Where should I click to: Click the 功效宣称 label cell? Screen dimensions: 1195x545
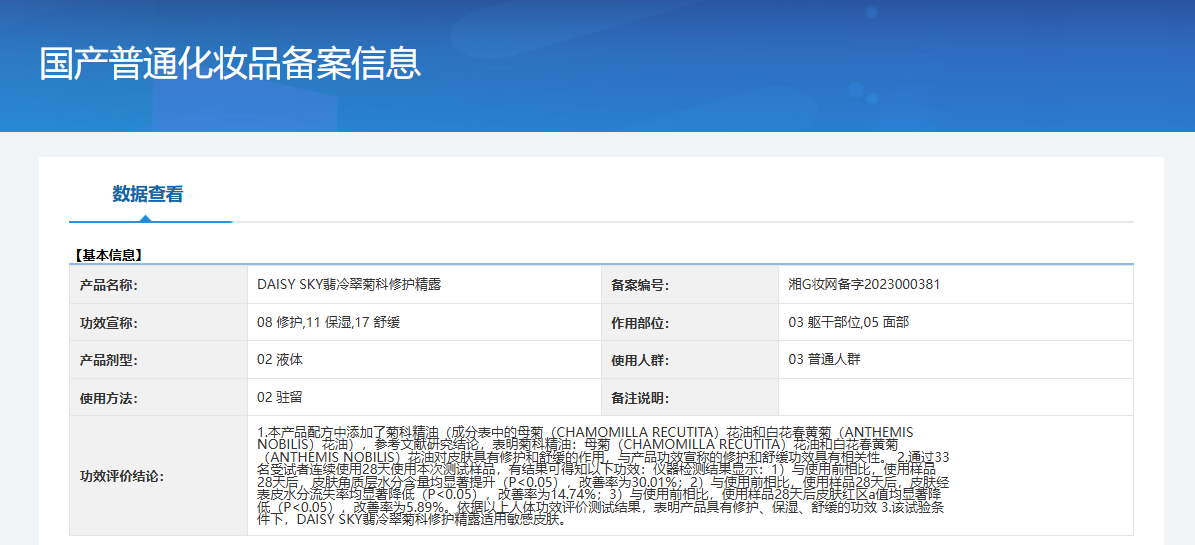point(109,323)
